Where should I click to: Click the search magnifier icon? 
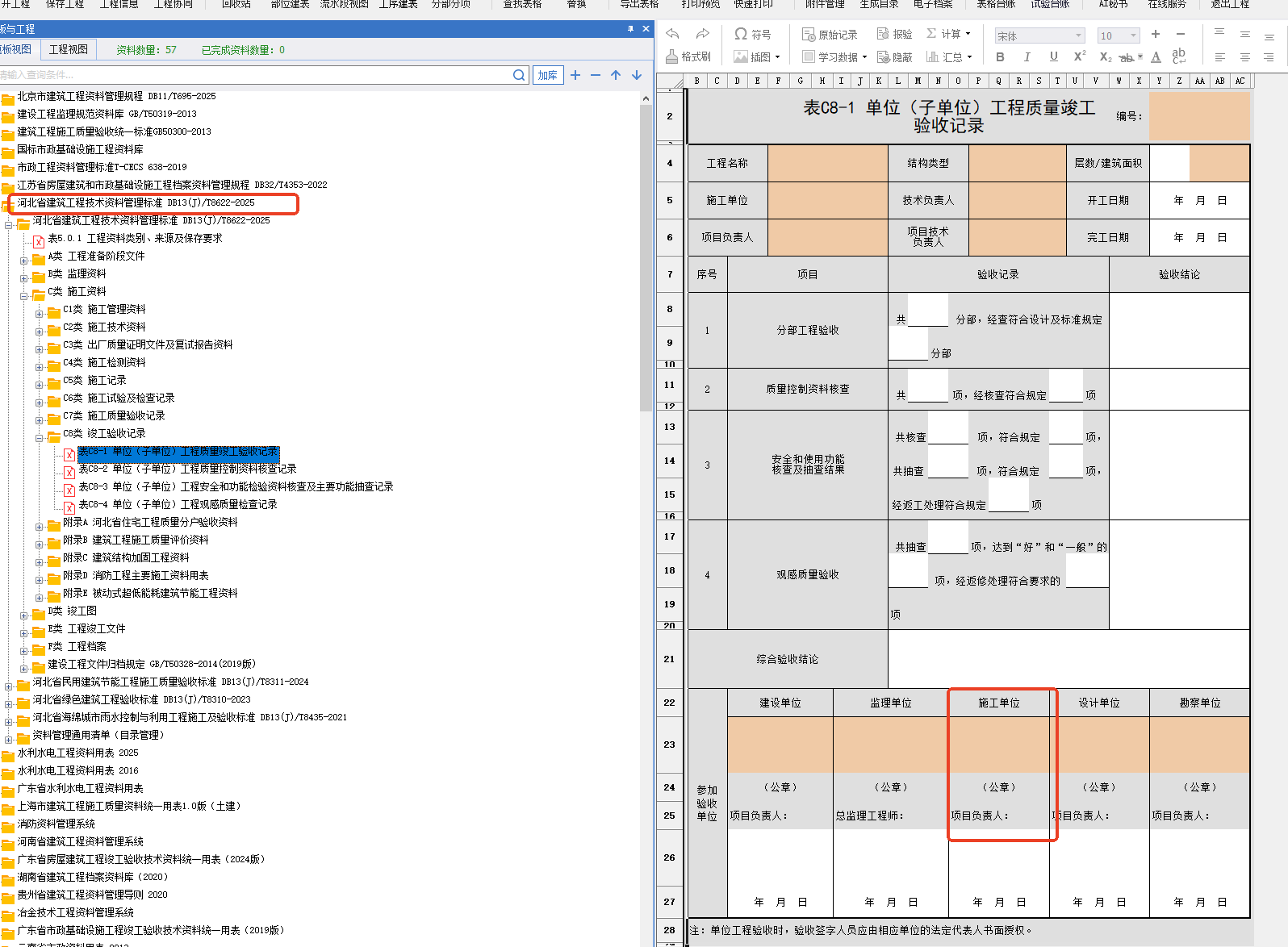click(519, 75)
